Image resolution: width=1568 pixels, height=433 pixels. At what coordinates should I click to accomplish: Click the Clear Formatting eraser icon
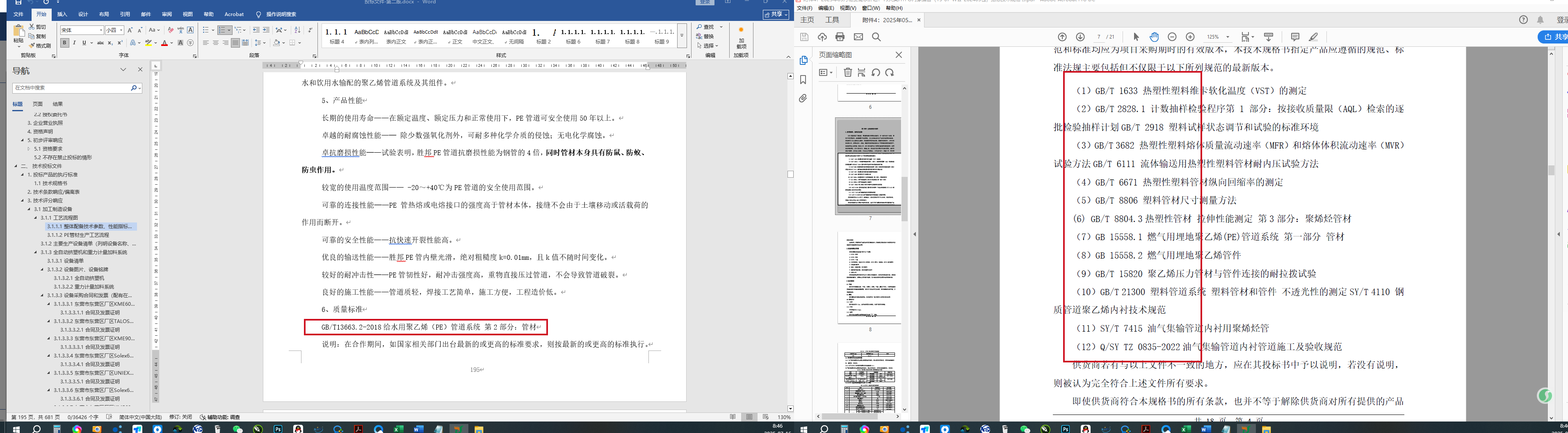pyautogui.click(x=171, y=30)
